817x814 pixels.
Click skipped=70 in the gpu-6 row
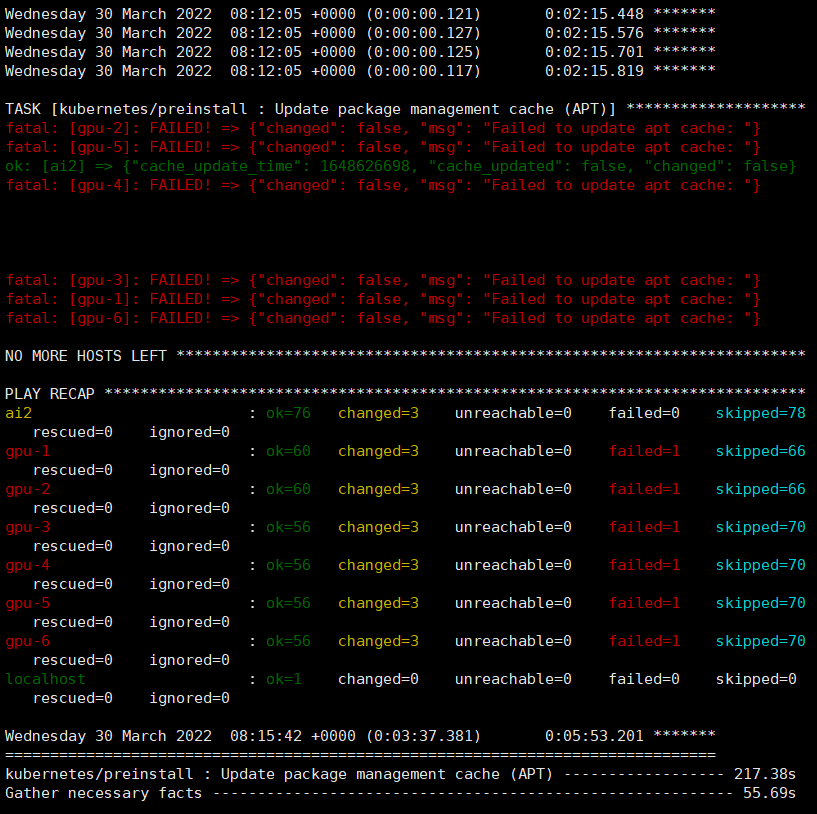coord(761,642)
